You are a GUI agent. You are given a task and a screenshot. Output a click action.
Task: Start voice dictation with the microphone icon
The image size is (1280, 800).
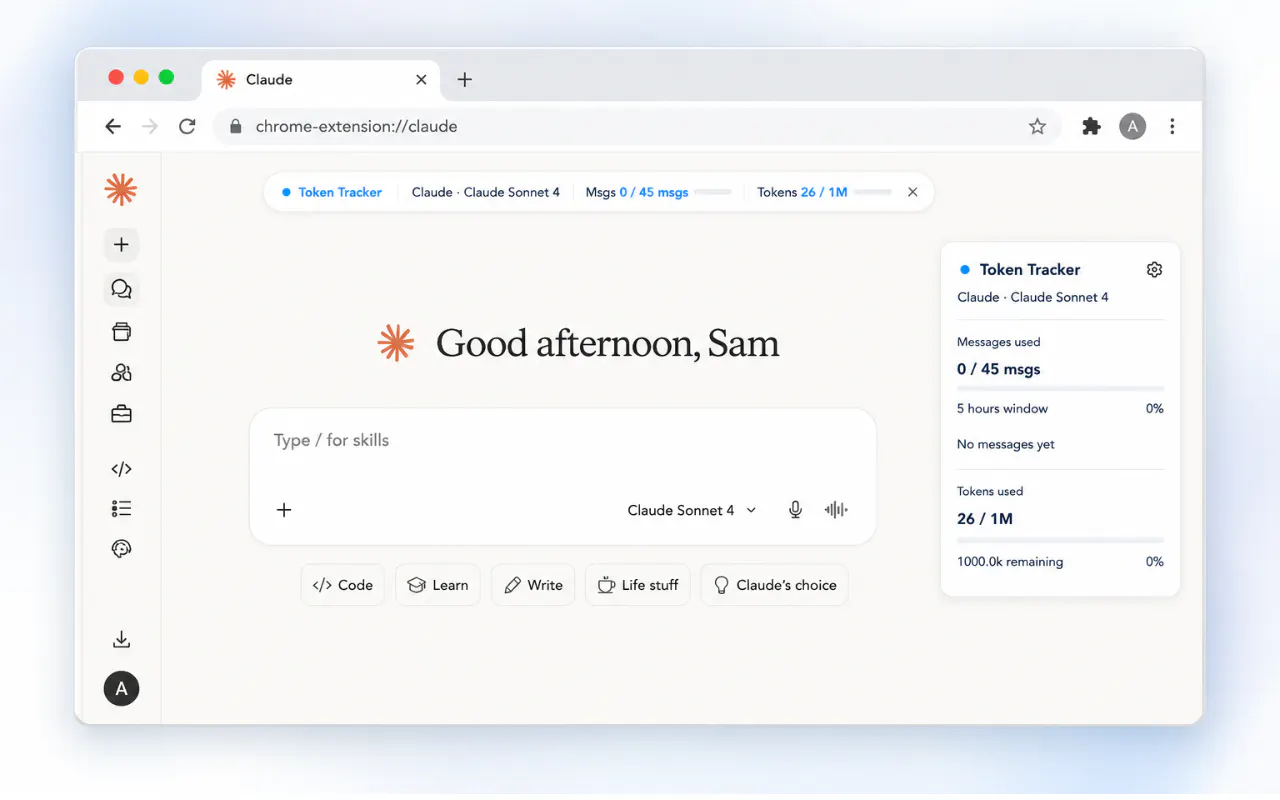point(795,510)
